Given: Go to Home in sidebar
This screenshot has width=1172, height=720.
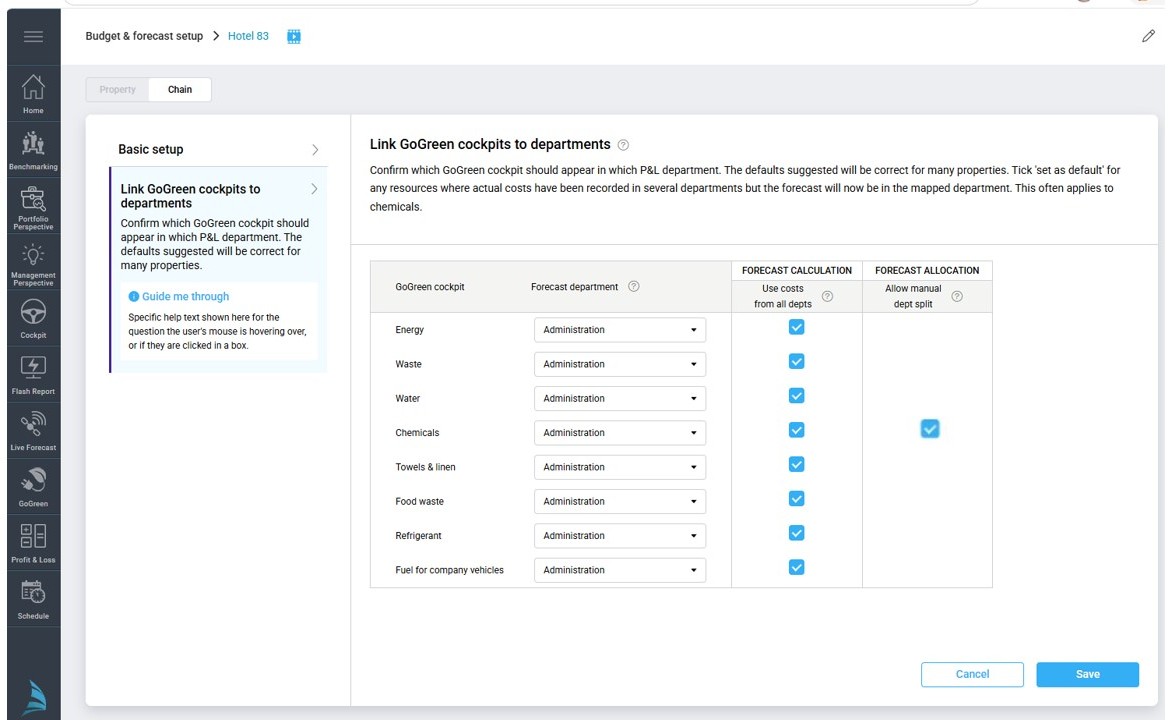Looking at the screenshot, I should coord(33,93).
